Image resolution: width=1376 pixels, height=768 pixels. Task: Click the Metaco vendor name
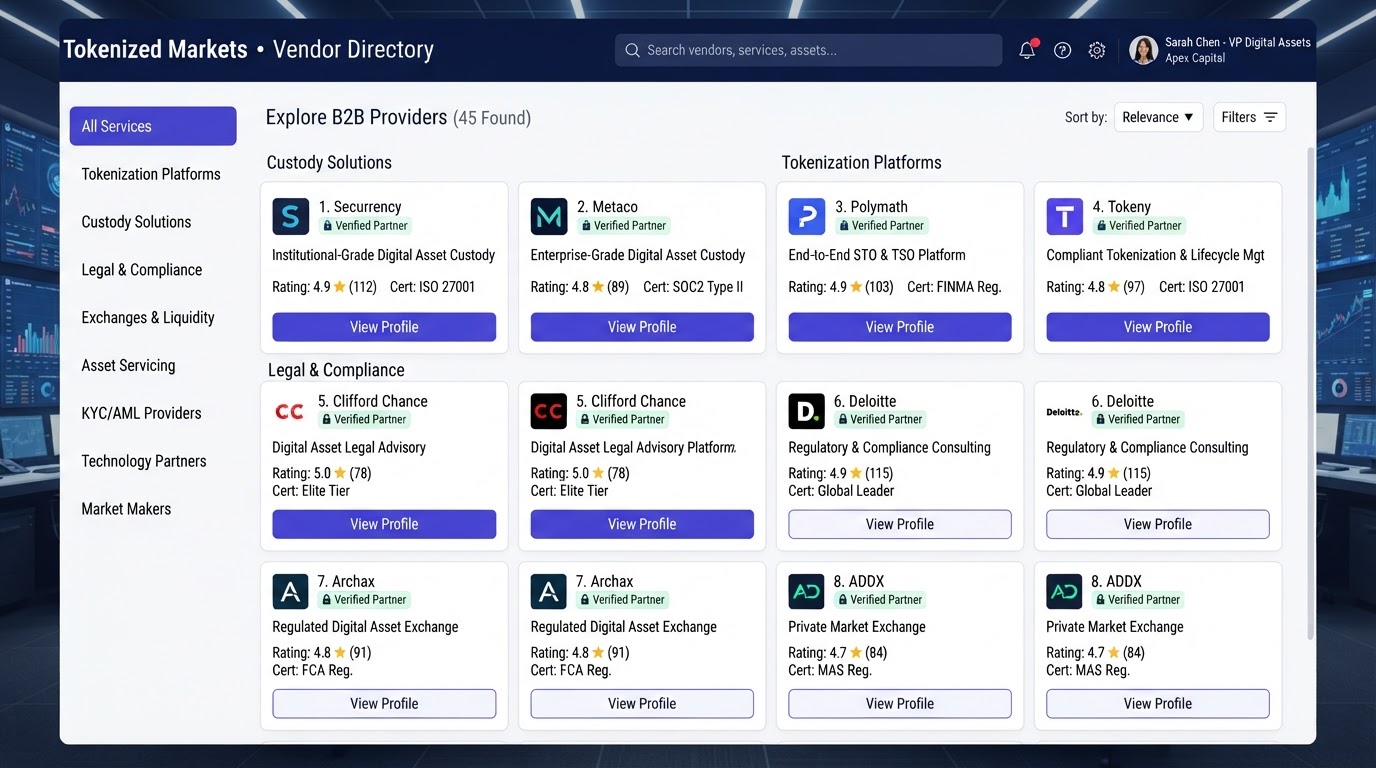607,207
